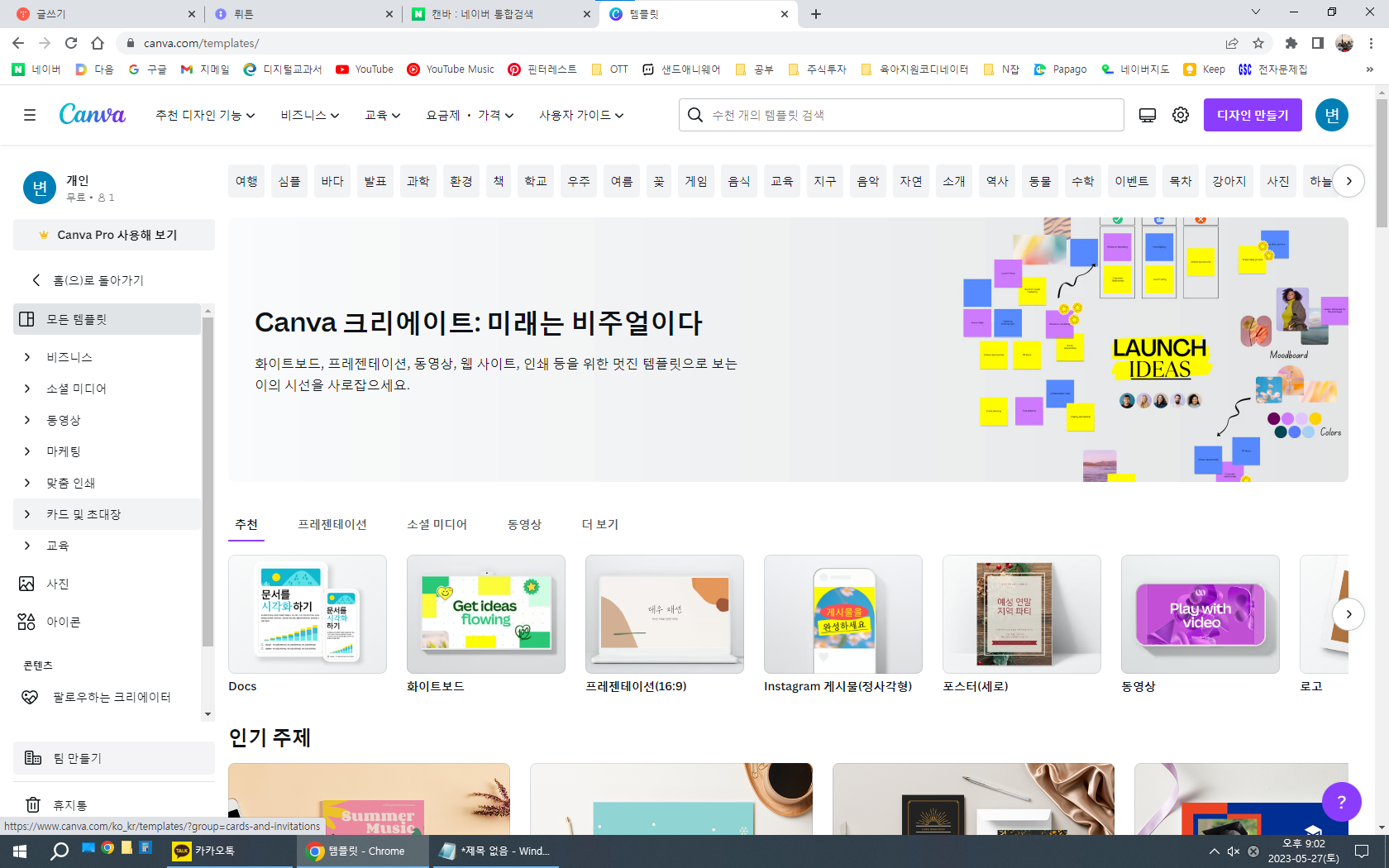The height and width of the screenshot is (868, 1389).
Task: Select the 추천 tab
Action: coord(246,524)
